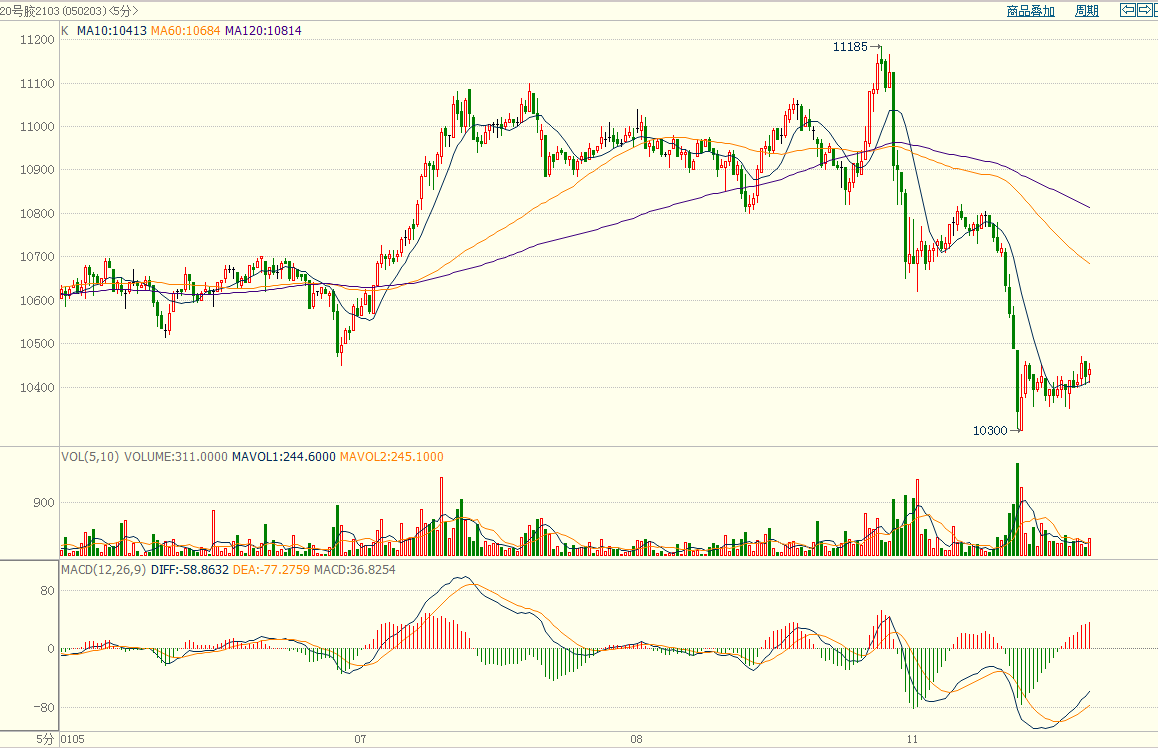Click the left arrow navigation icon
The width and height of the screenshot is (1158, 748).
coord(1128,10)
